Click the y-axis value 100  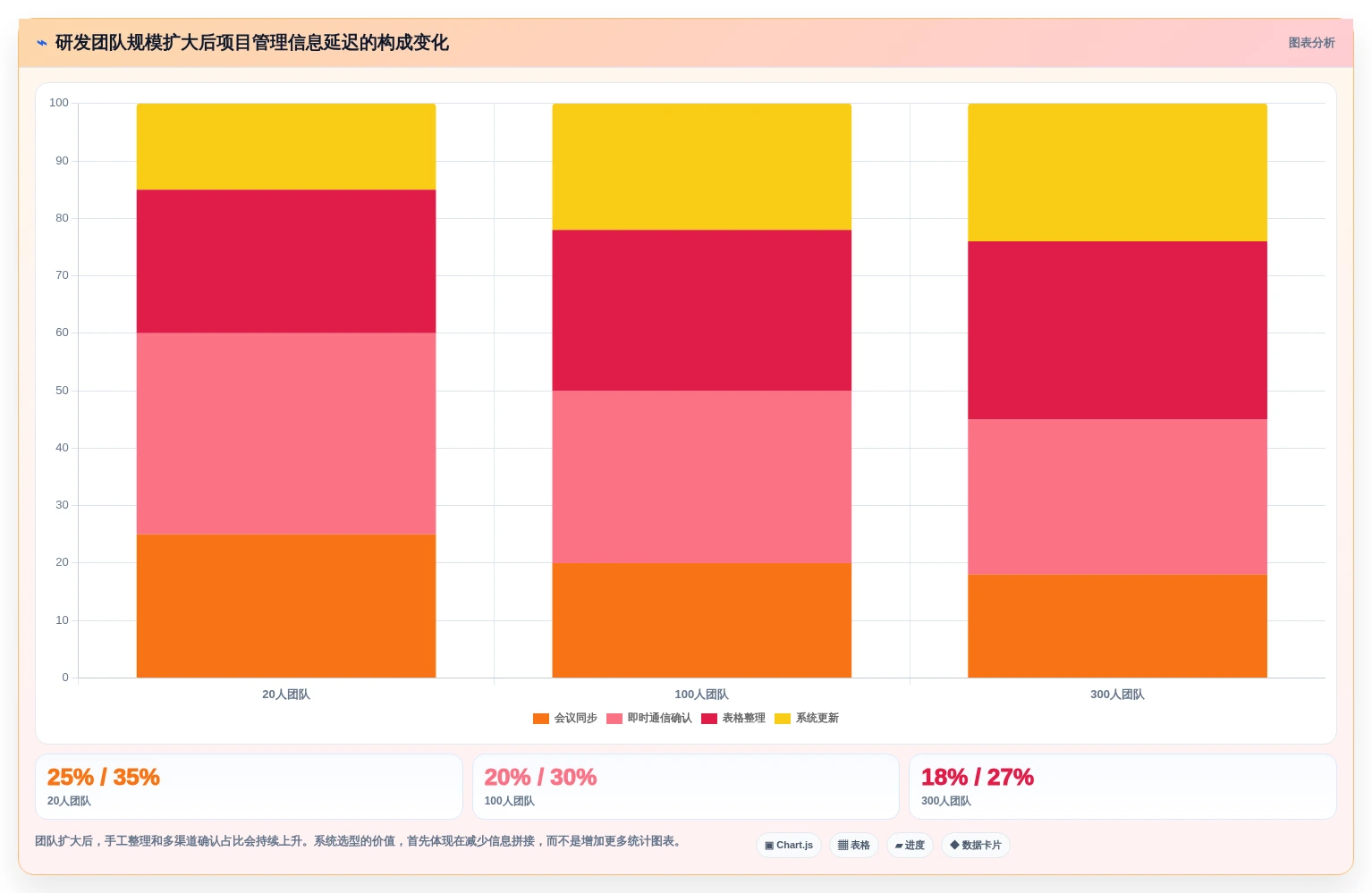point(59,103)
